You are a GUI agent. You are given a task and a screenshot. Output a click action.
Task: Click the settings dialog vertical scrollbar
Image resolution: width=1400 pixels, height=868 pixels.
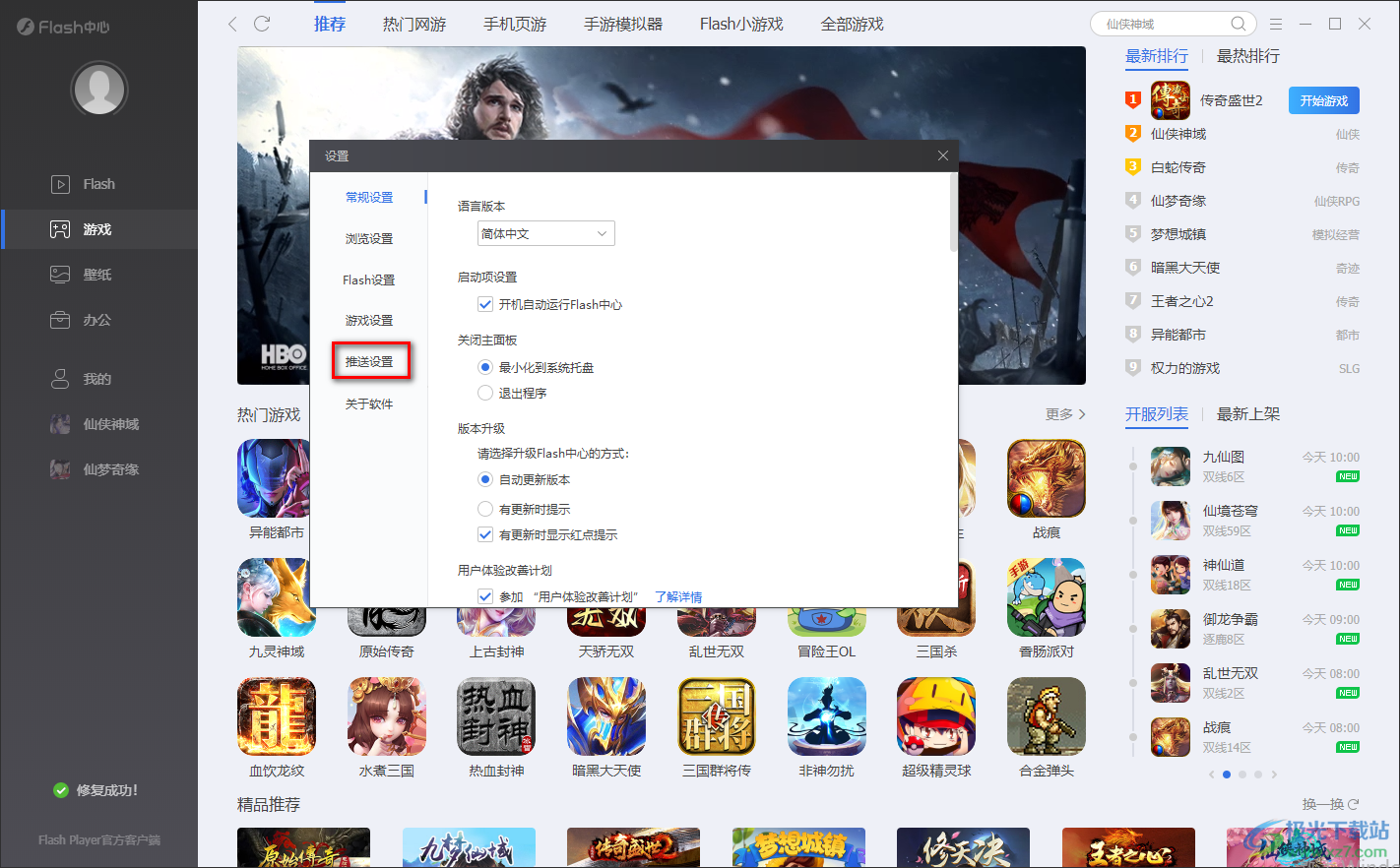pos(953,212)
